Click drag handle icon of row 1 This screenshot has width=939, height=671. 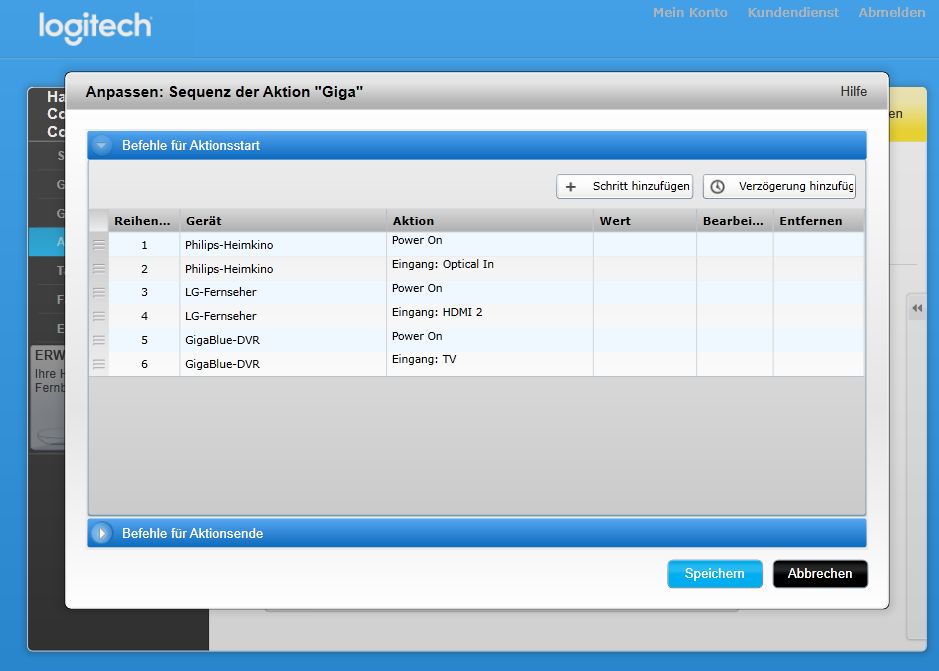point(98,245)
